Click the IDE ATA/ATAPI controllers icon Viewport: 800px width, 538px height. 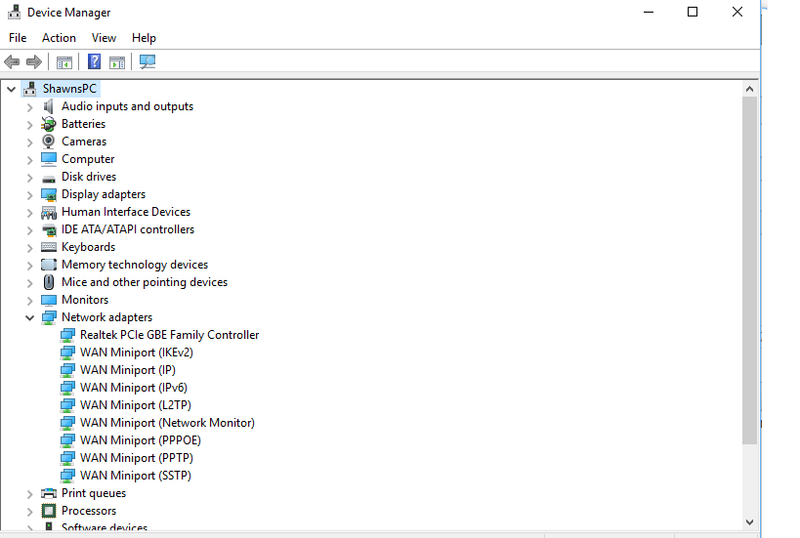pos(48,230)
